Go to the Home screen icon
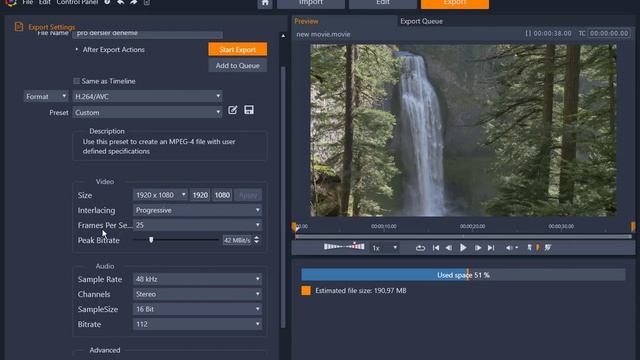The image size is (640, 360). tap(265, 3)
